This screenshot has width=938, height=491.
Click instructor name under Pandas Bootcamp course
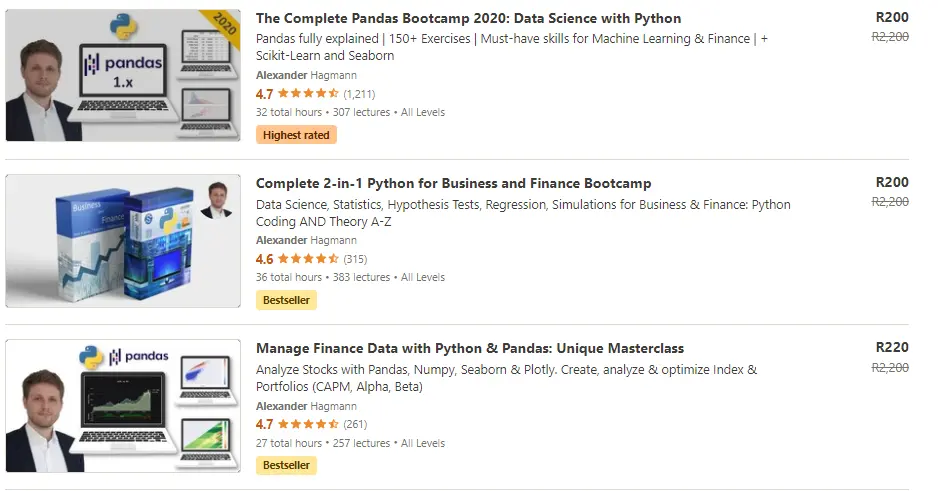pyautogui.click(x=305, y=75)
